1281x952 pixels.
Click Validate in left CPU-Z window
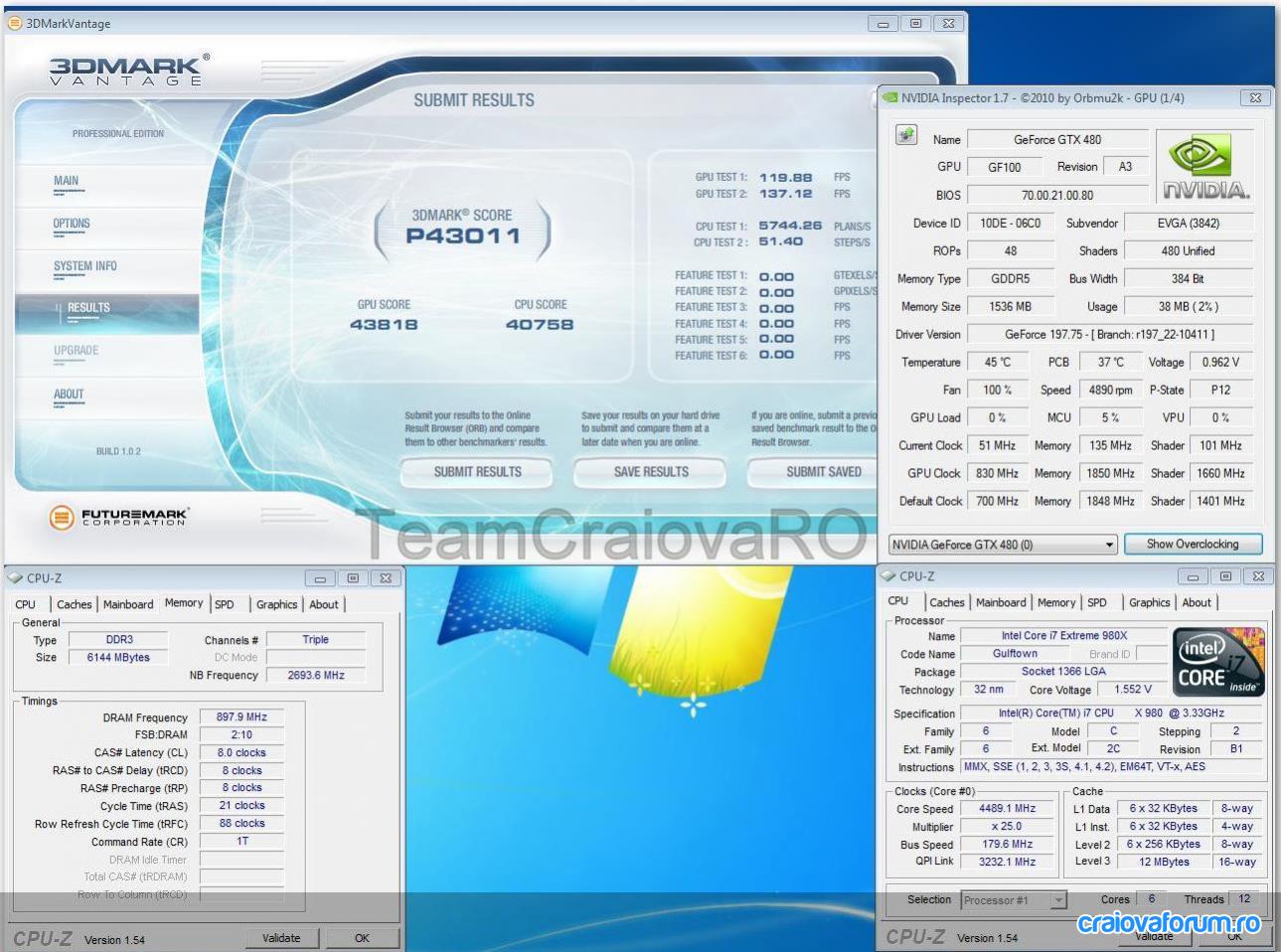(x=281, y=938)
